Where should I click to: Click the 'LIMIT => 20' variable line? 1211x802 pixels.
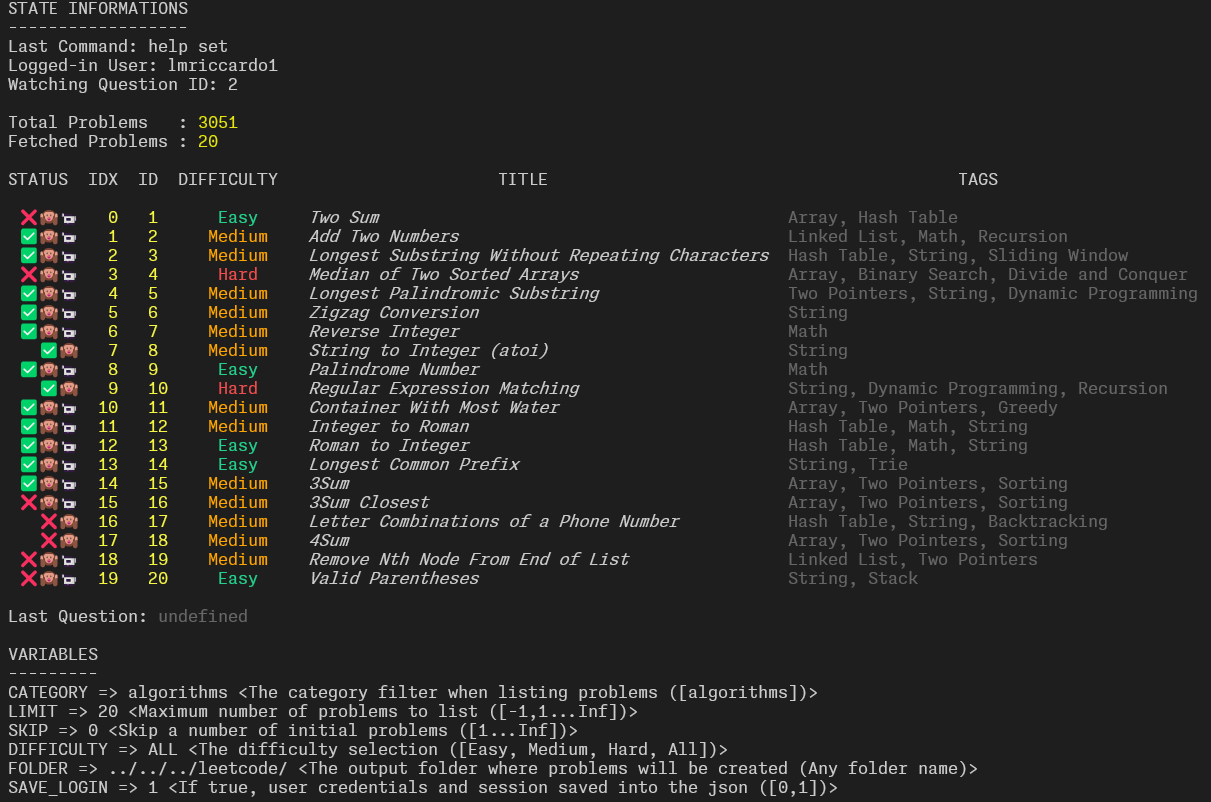point(323,711)
